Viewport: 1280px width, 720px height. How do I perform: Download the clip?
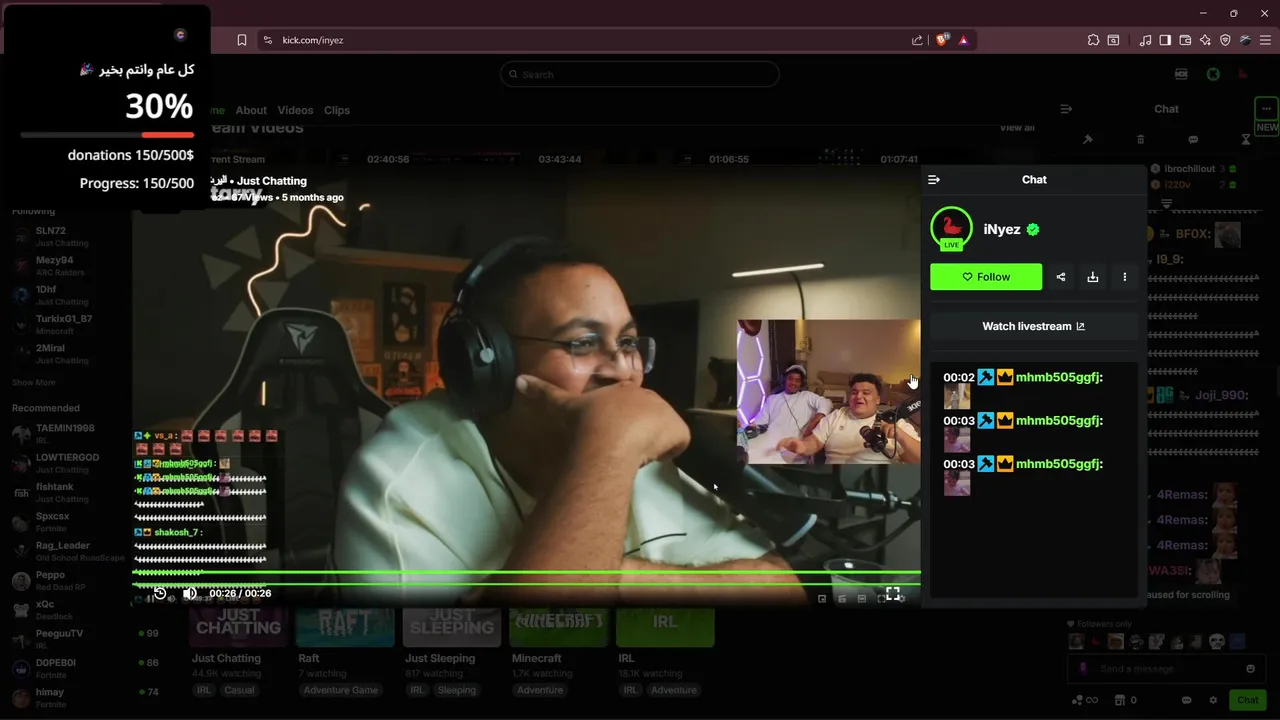1093,277
